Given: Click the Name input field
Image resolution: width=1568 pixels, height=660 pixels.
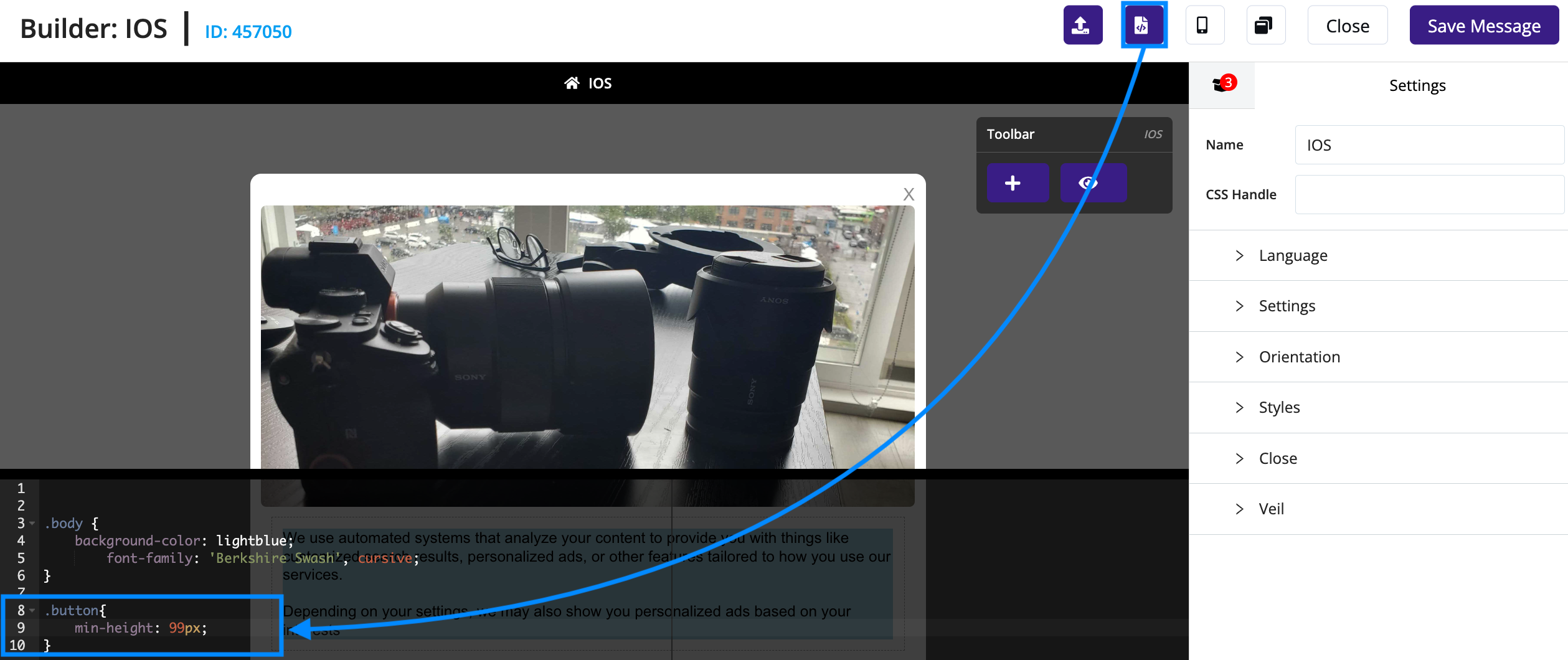Looking at the screenshot, I should click(x=1429, y=145).
